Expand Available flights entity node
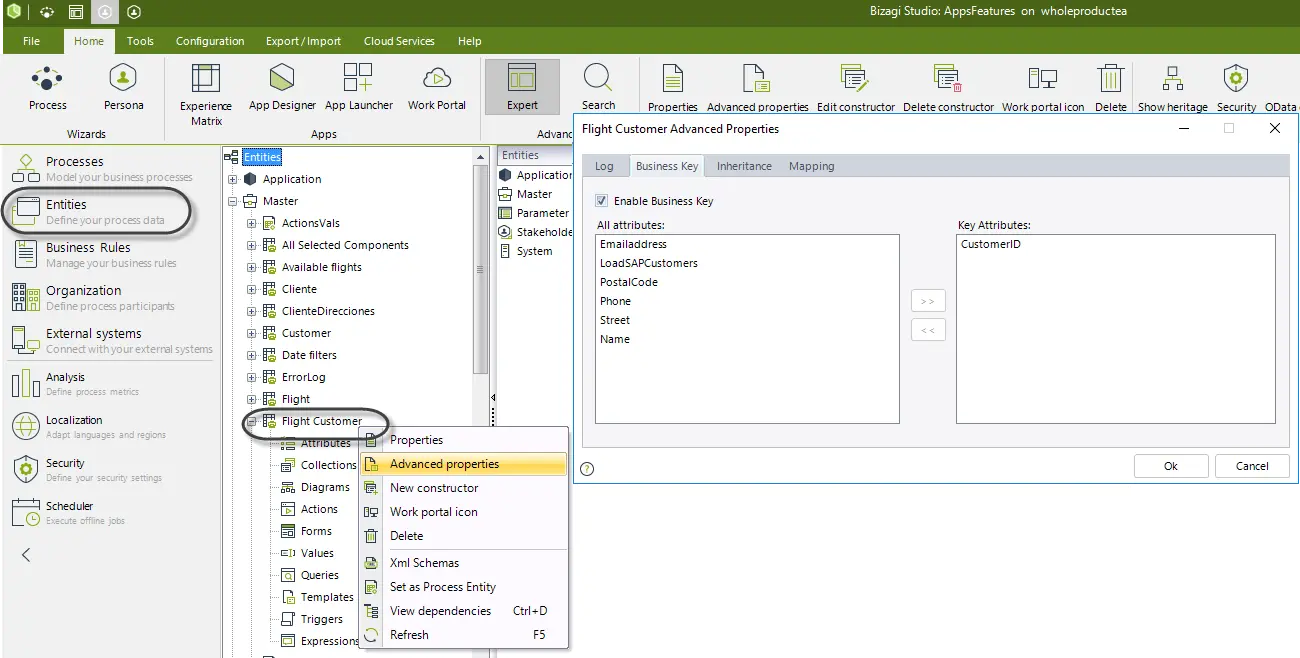 252,268
